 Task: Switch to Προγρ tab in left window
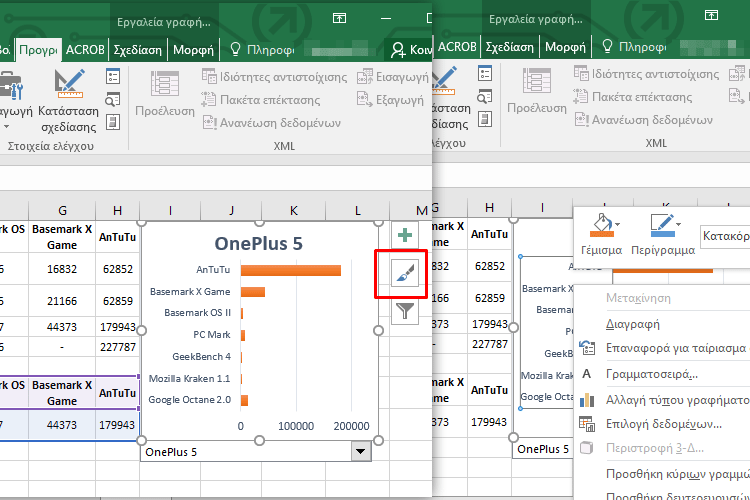click(38, 50)
